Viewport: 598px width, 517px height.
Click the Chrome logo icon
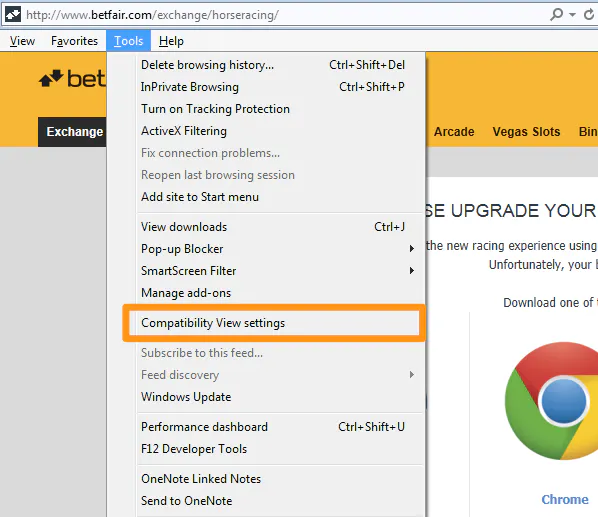pos(552,401)
